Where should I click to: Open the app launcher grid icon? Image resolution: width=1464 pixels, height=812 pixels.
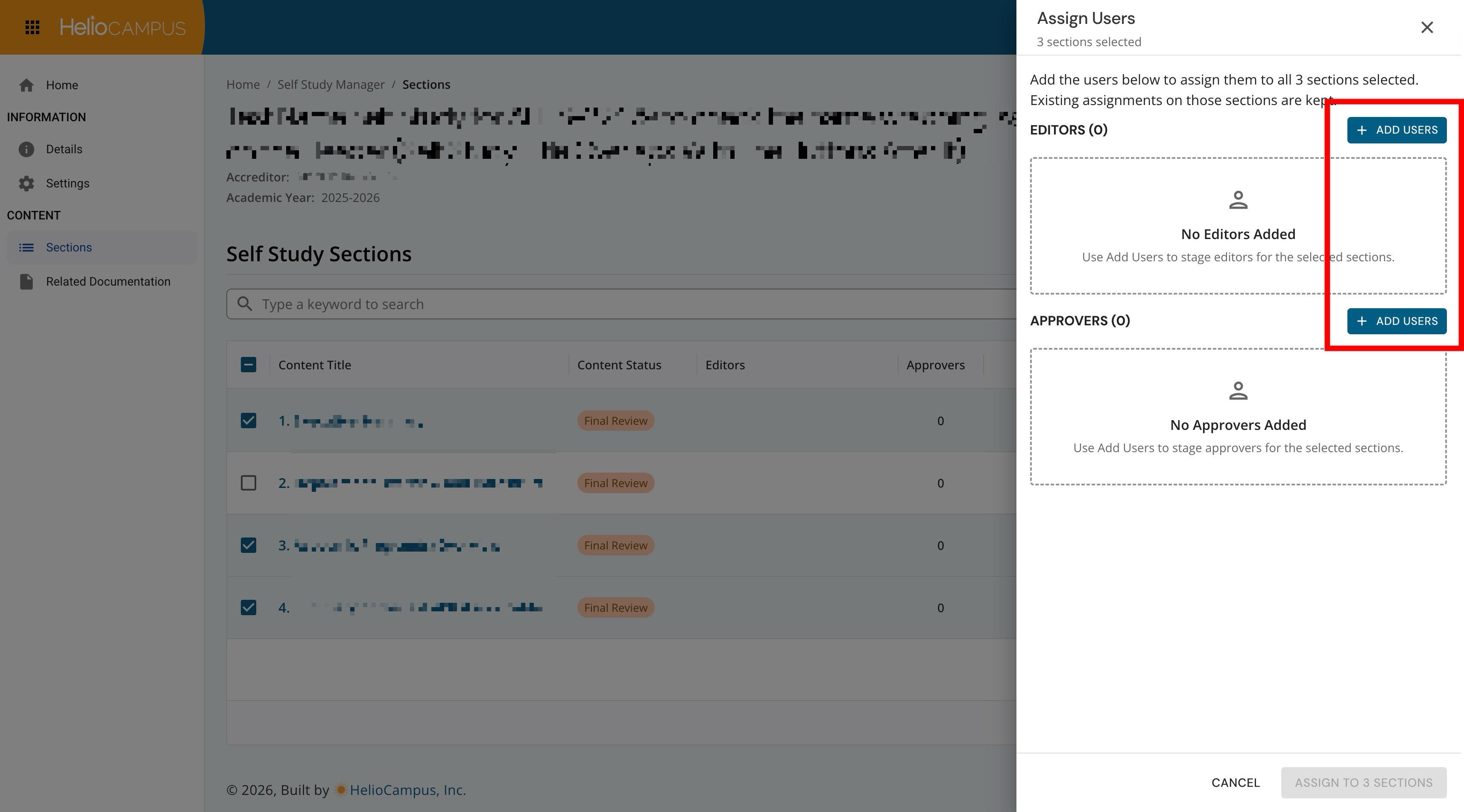pos(32,27)
